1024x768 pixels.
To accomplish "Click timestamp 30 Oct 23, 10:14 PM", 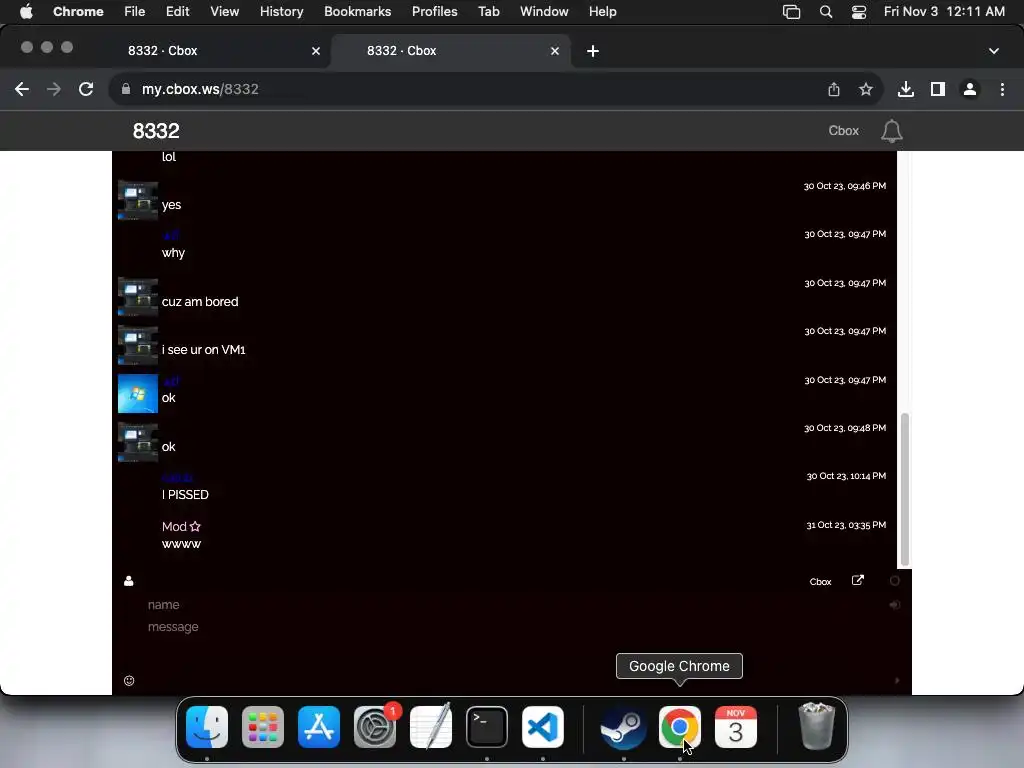I will (x=846, y=476).
